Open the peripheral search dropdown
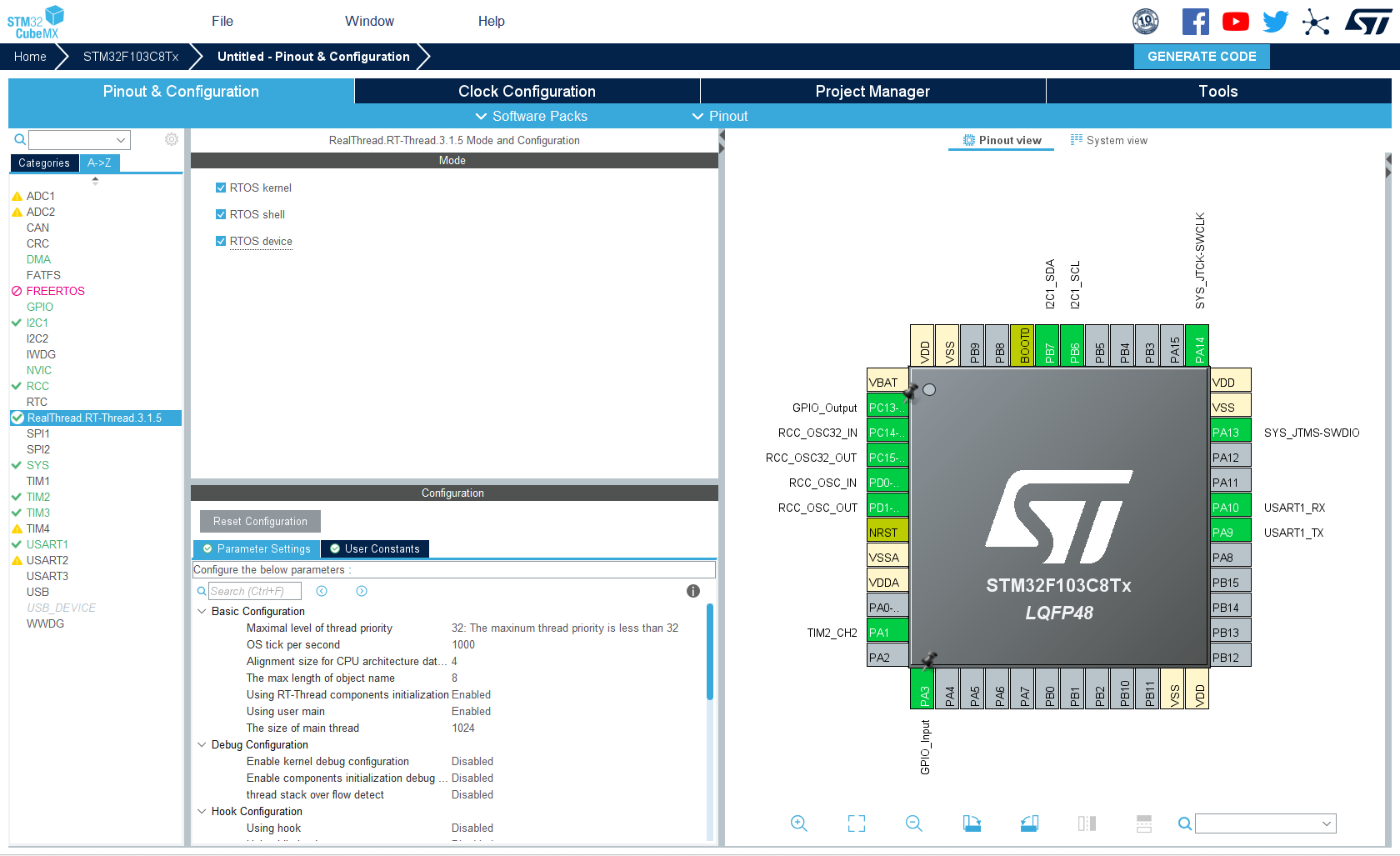 [x=121, y=140]
